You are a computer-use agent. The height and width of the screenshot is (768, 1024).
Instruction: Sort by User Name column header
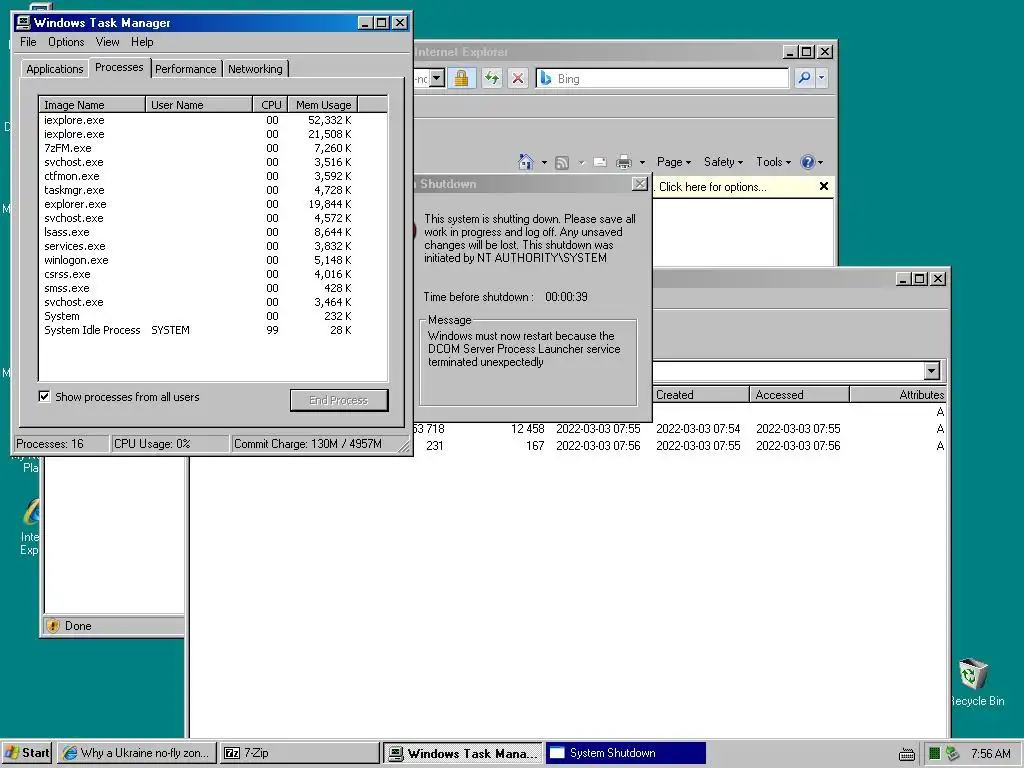[x=199, y=104]
